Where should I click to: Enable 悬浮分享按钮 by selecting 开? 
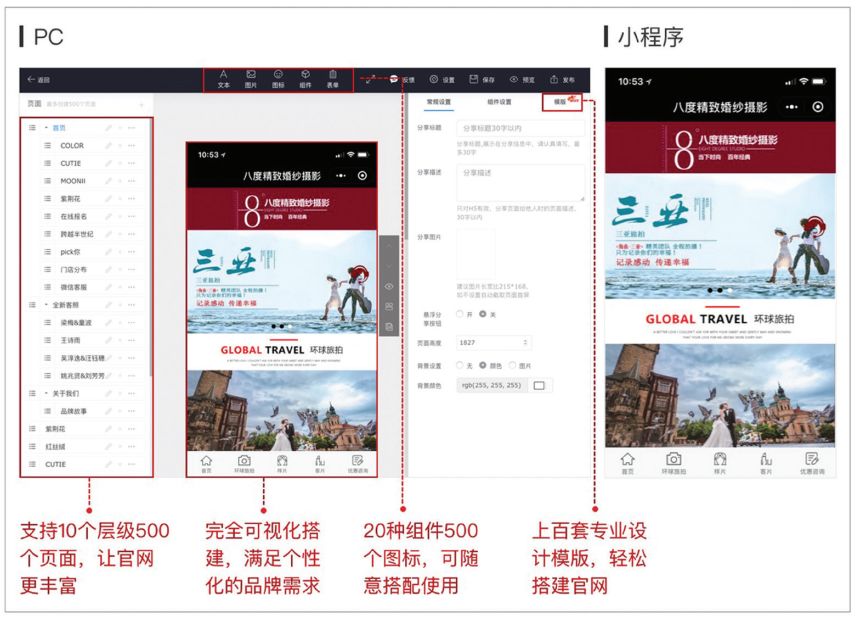(460, 314)
